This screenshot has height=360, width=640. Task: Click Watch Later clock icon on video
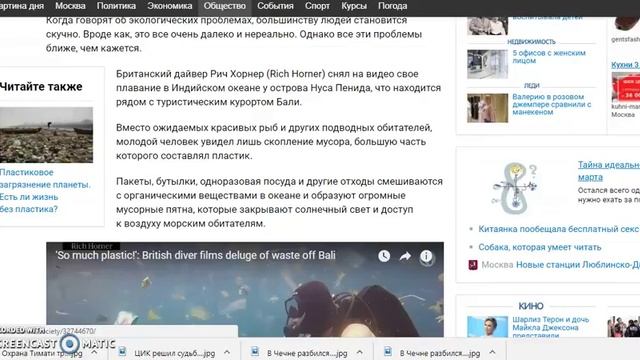click(384, 256)
